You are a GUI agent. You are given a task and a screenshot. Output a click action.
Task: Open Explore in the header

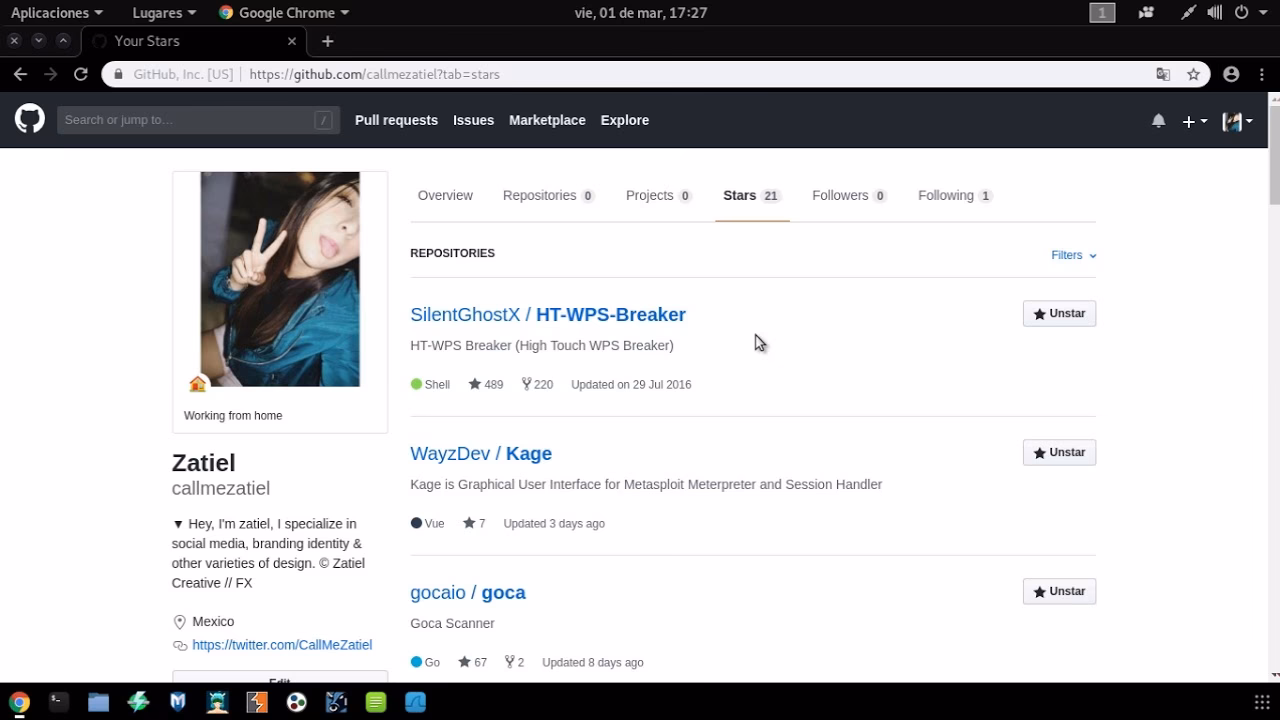[x=625, y=120]
